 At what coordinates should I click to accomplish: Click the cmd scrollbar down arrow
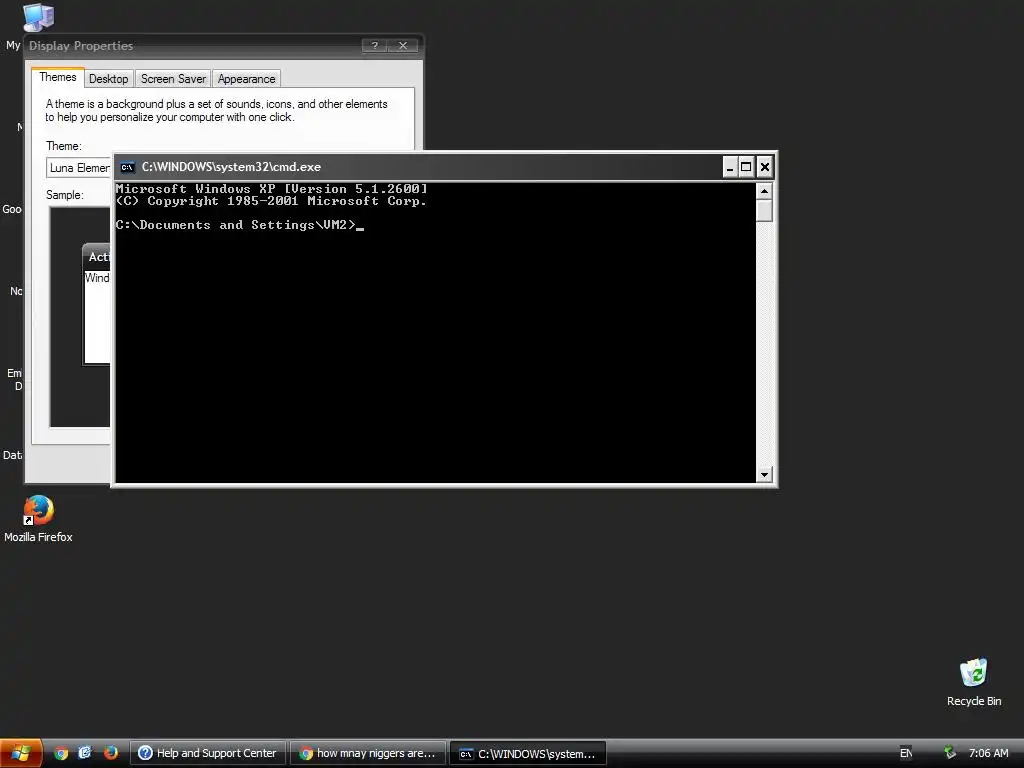(764, 475)
